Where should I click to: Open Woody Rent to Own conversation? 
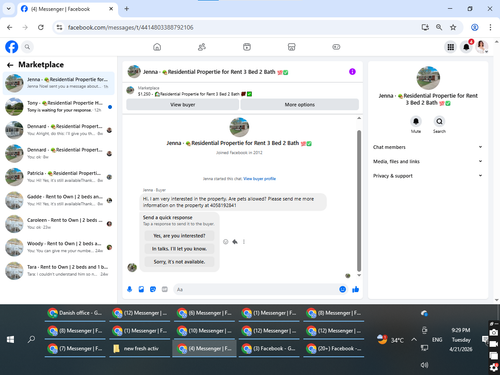[59, 247]
